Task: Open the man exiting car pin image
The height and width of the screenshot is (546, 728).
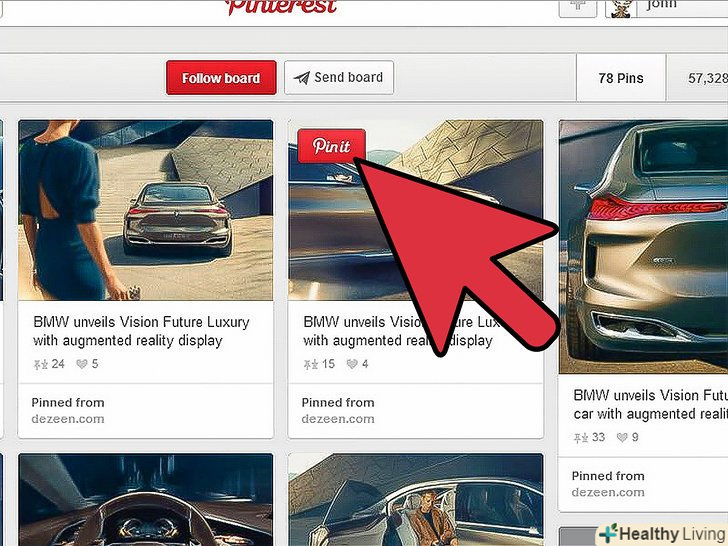Action: pyautogui.click(x=416, y=500)
